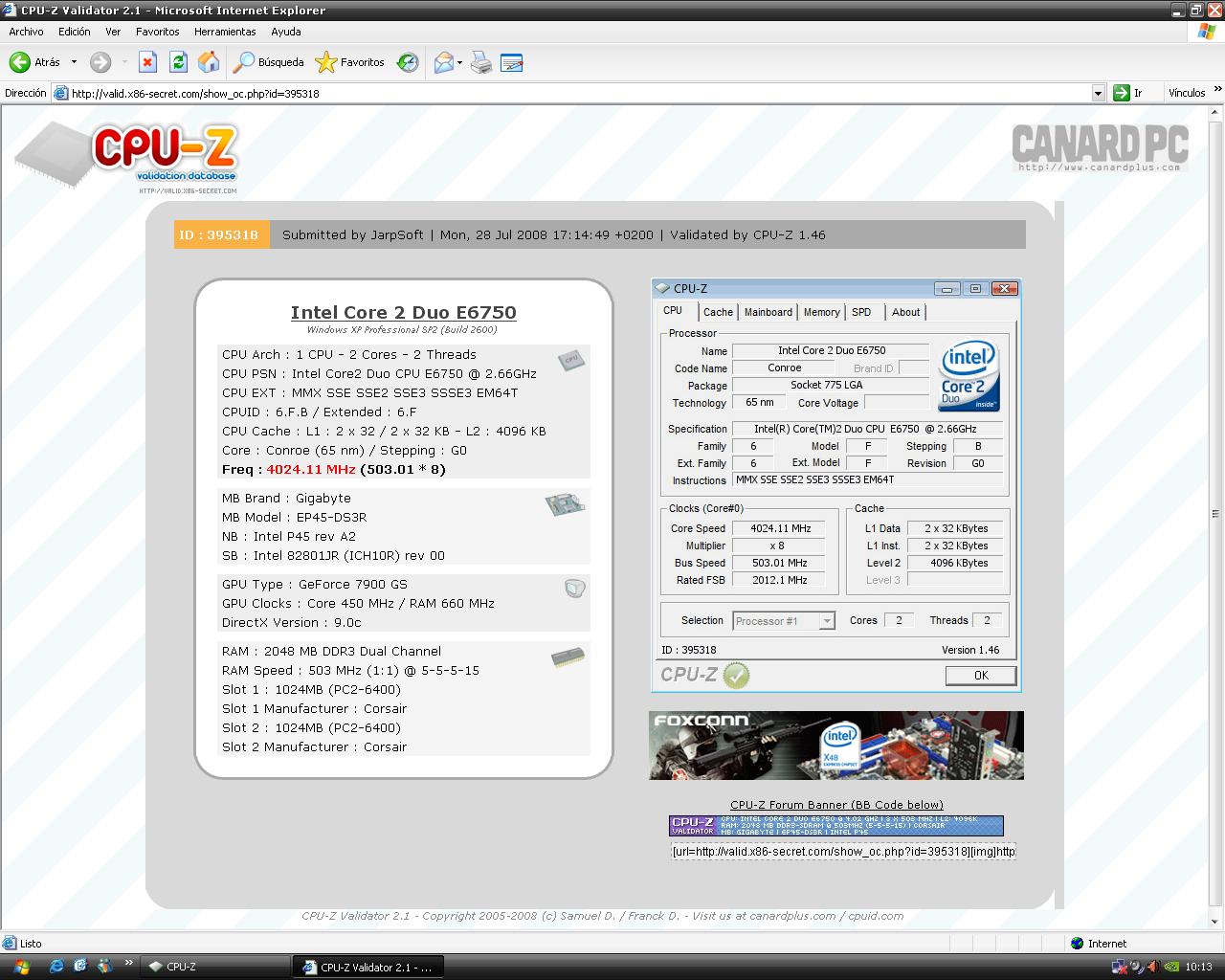The image size is (1225, 980).
Task: Click the BB code URL text field
Action: (x=843, y=851)
